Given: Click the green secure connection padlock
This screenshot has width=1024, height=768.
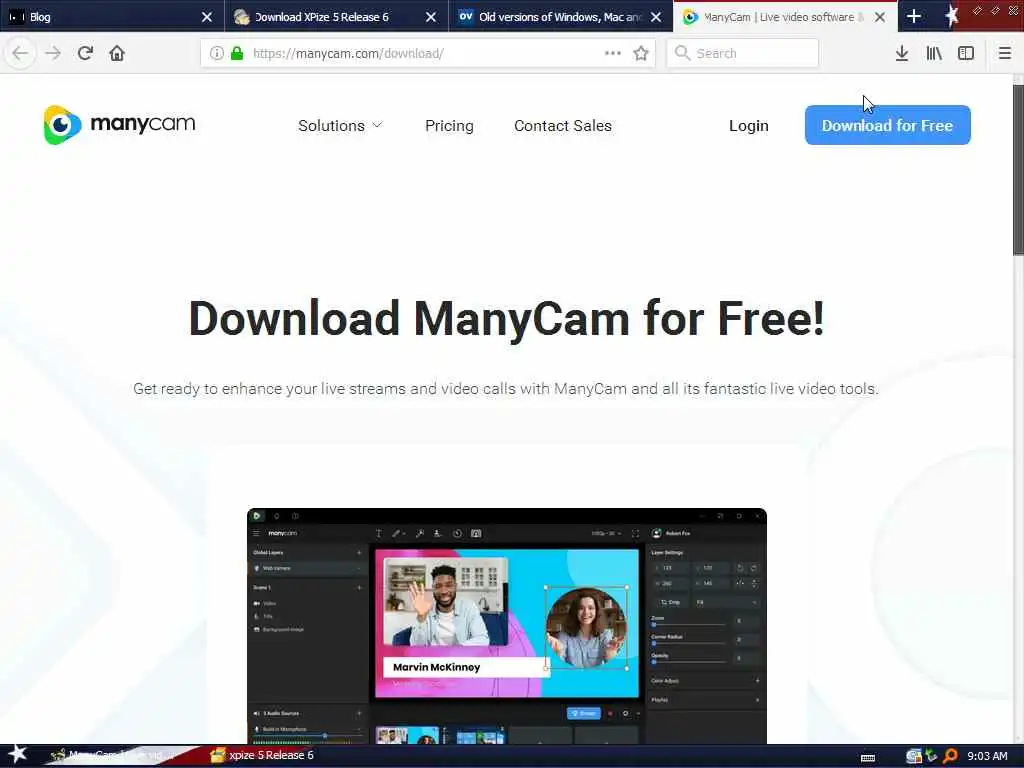Looking at the screenshot, I should (x=238, y=53).
